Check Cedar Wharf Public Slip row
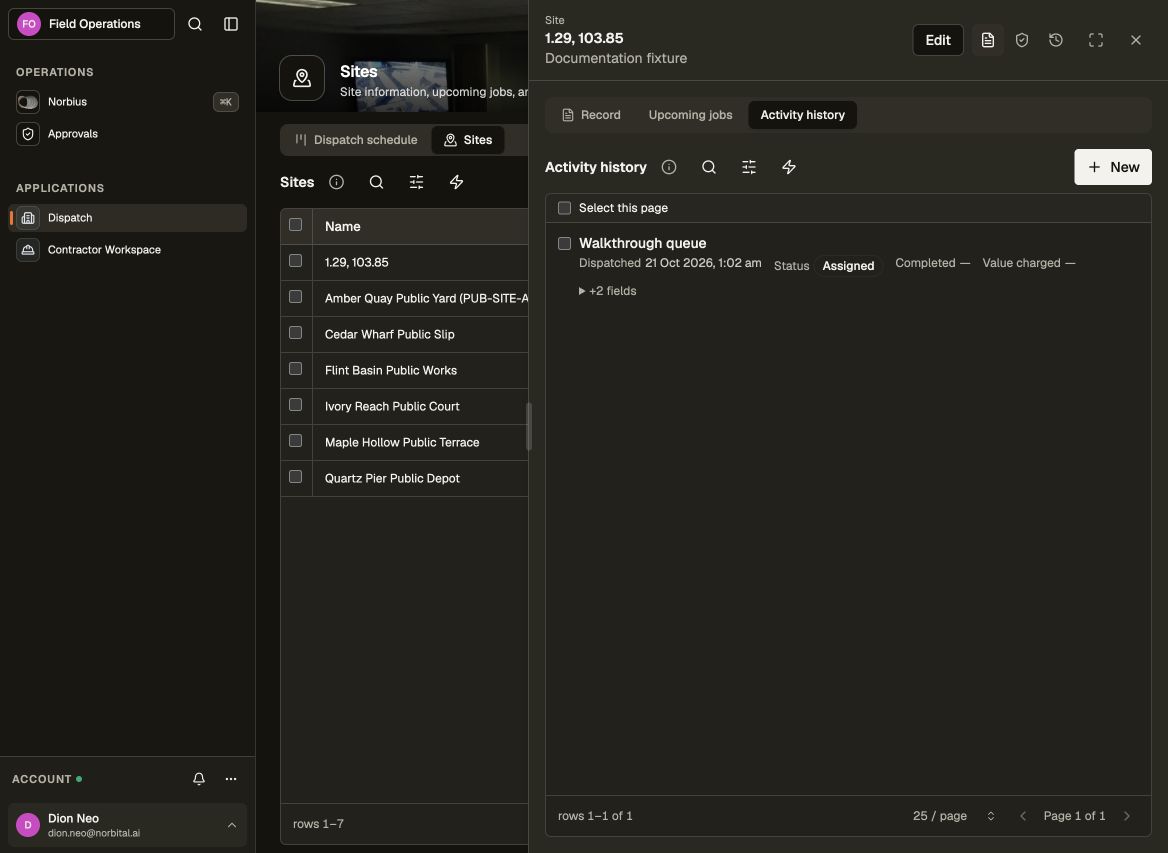1168x853 pixels. click(296, 333)
